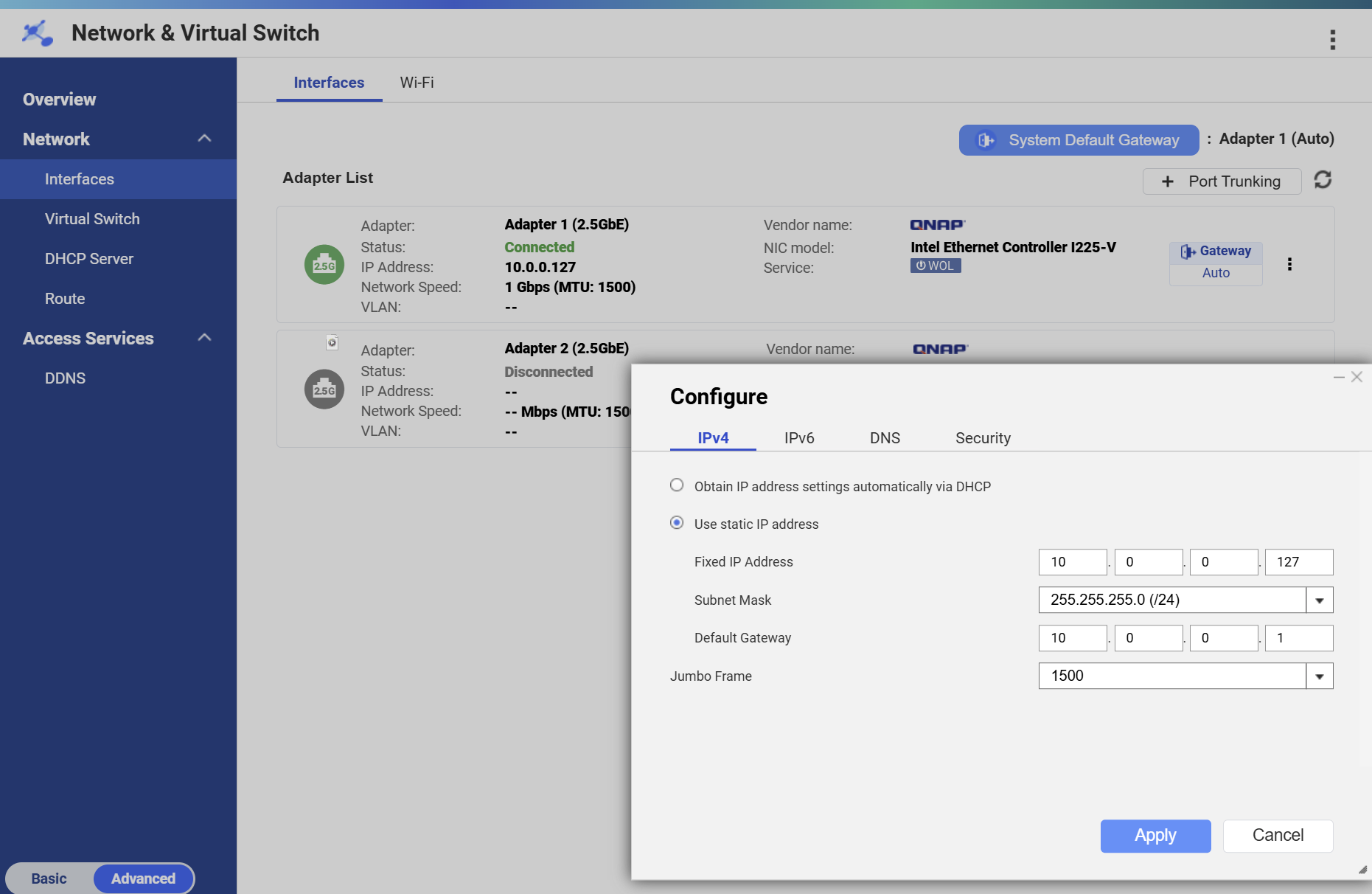Open the DNS tab in Configure
Viewport: 1372px width, 894px height.
coord(885,438)
